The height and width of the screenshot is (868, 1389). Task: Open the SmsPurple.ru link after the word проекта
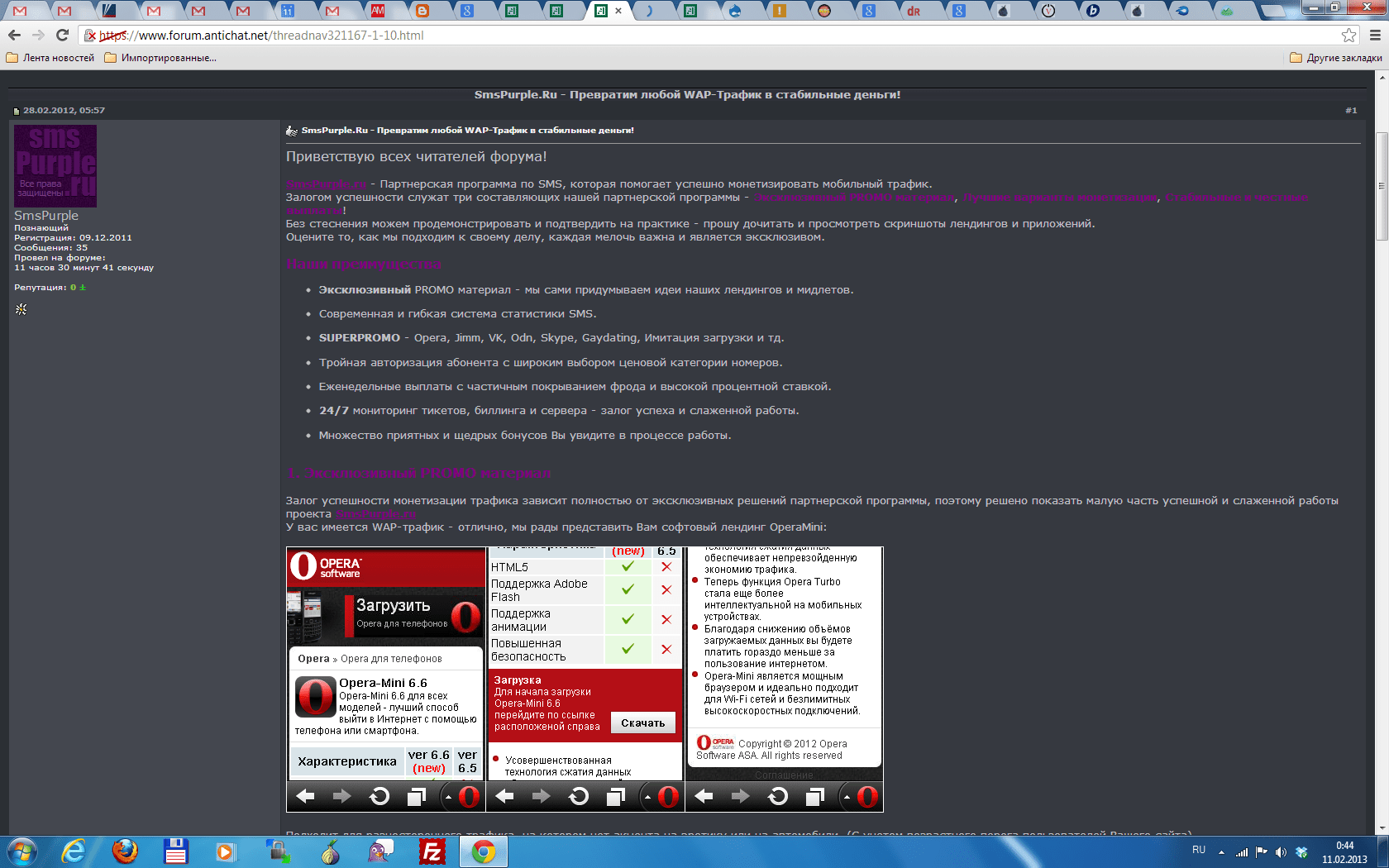pos(375,514)
